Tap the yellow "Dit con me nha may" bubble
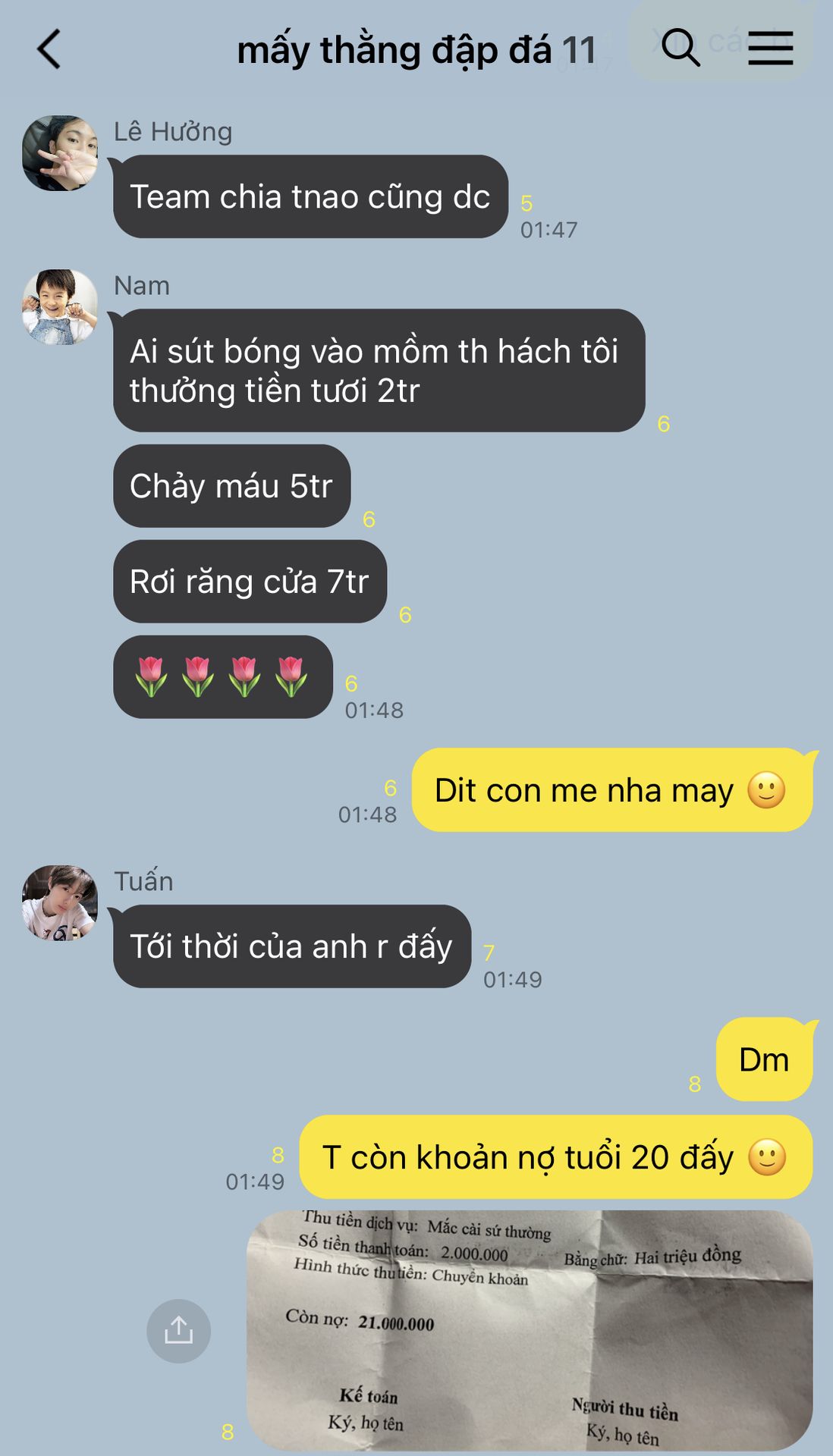 pyautogui.click(x=611, y=790)
